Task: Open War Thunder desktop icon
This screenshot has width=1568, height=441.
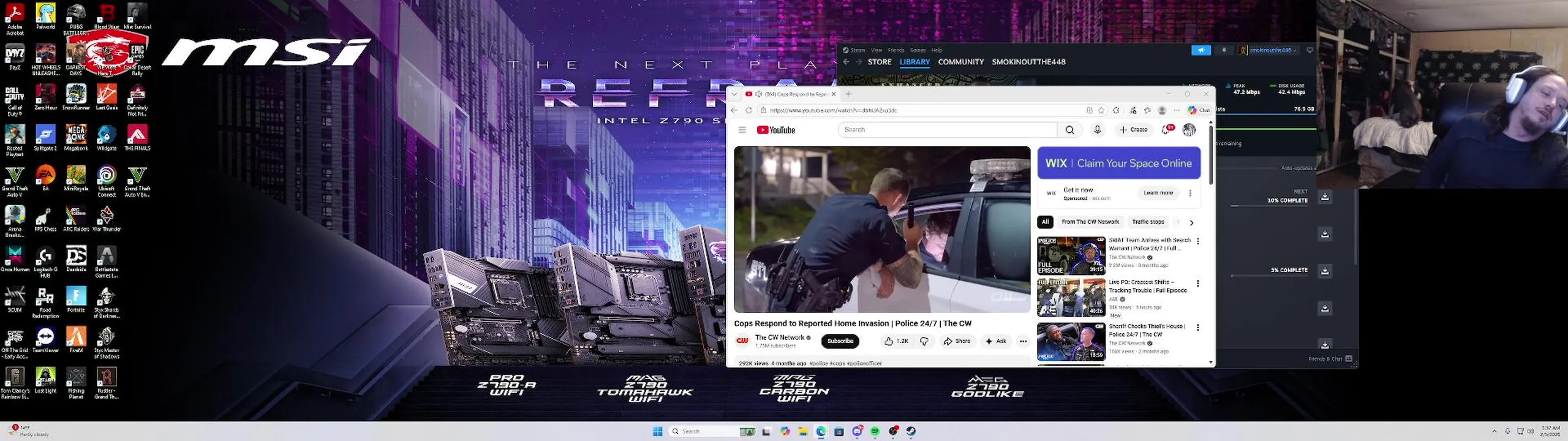Action: pos(107,219)
